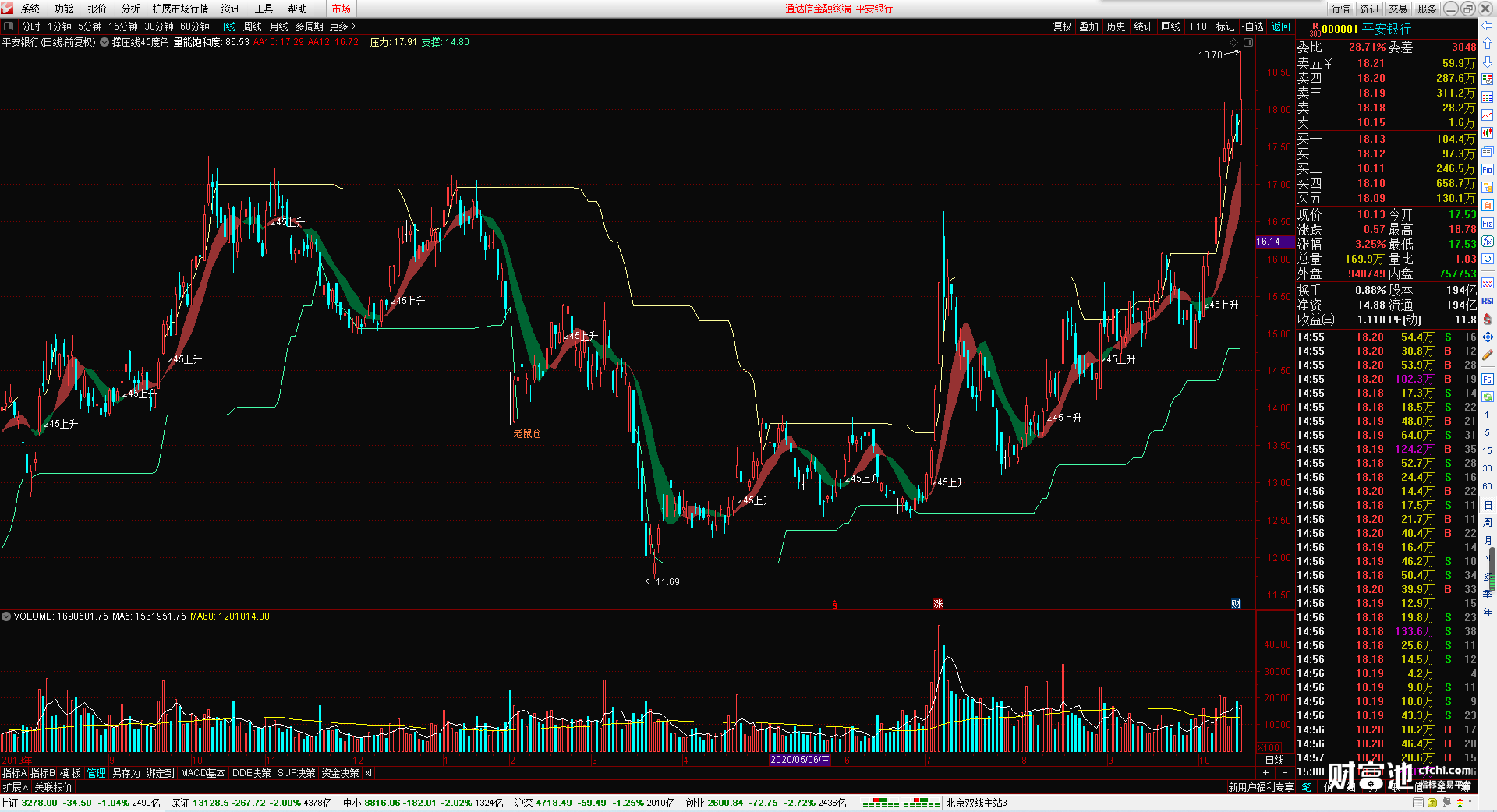Open the 工具 menu
Image resolution: width=1497 pixels, height=812 pixels.
[x=264, y=9]
